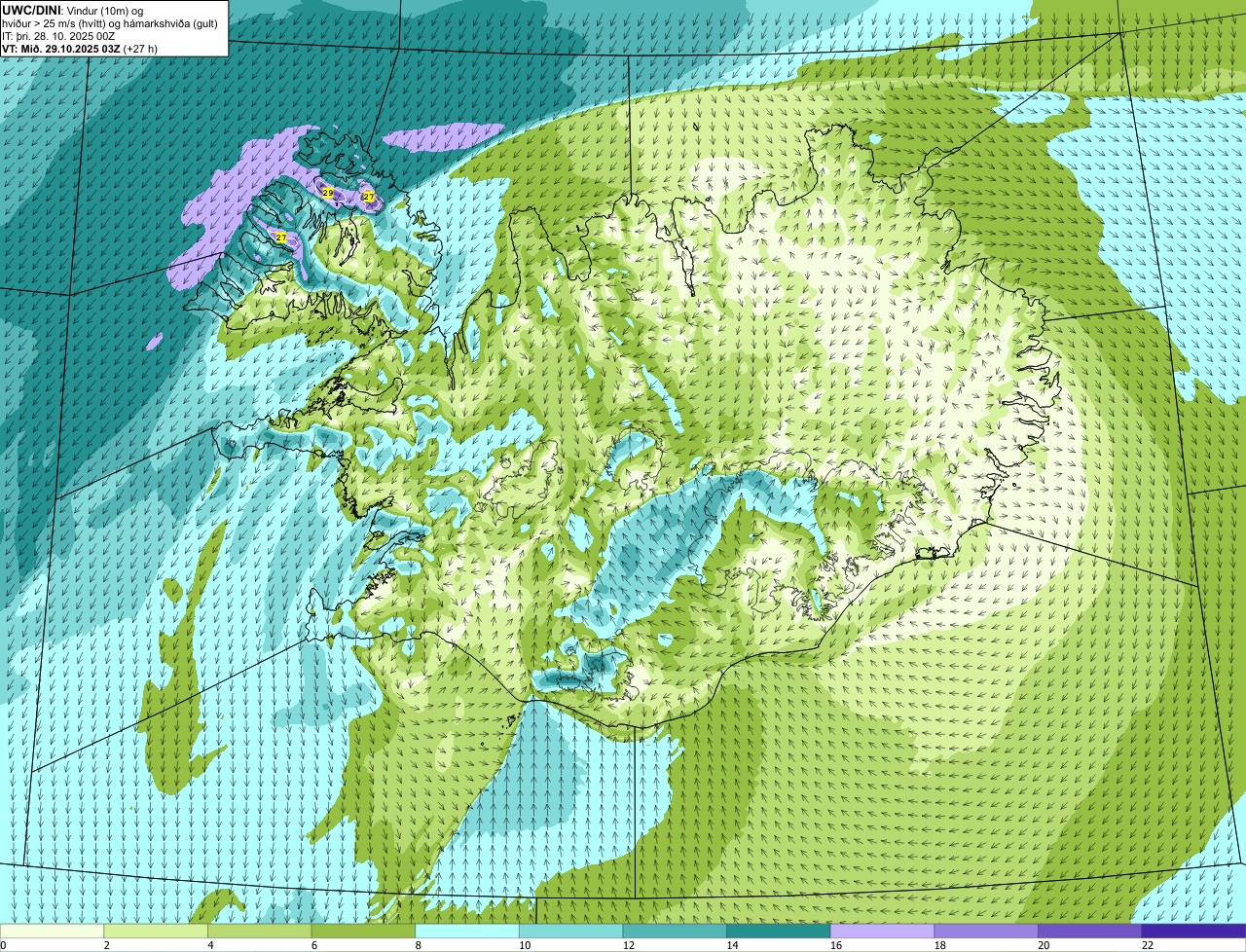Image resolution: width=1246 pixels, height=952 pixels.
Task: Click the legend tick value '22'
Action: [1148, 944]
